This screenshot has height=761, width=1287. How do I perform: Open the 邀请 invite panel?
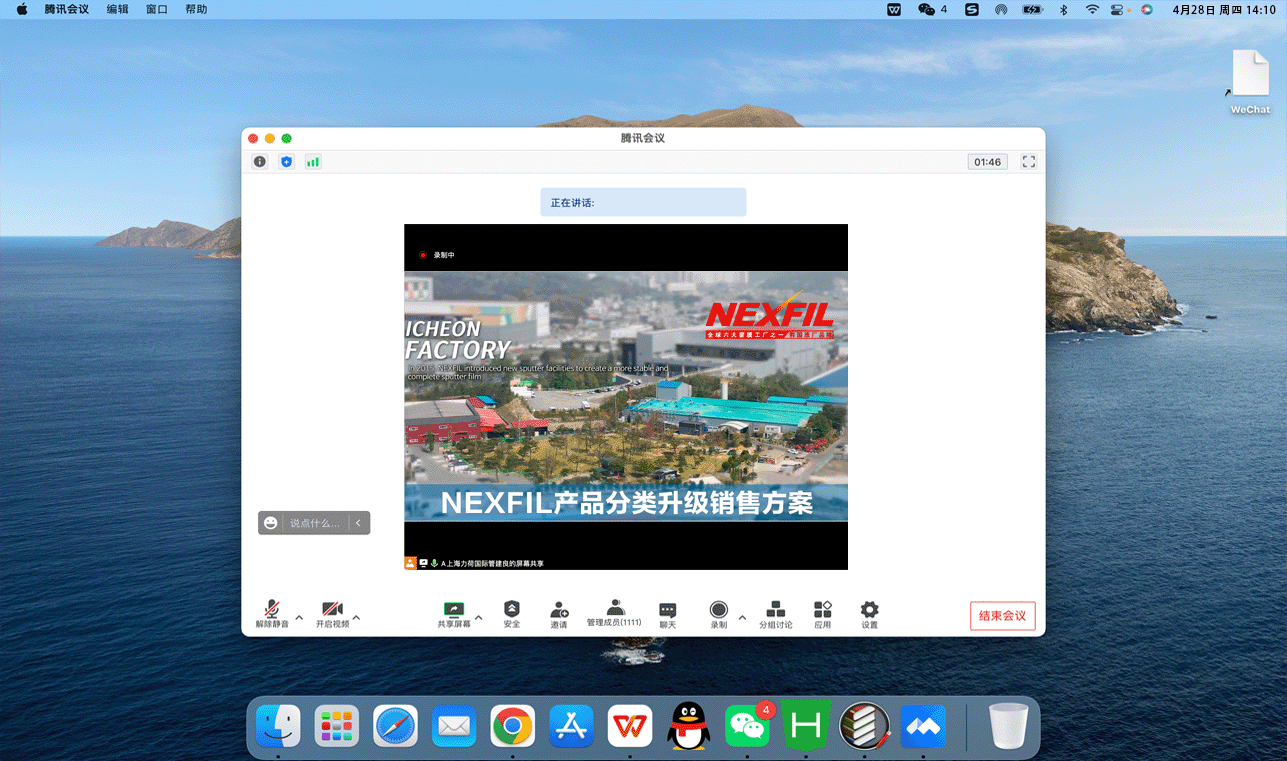tap(559, 614)
